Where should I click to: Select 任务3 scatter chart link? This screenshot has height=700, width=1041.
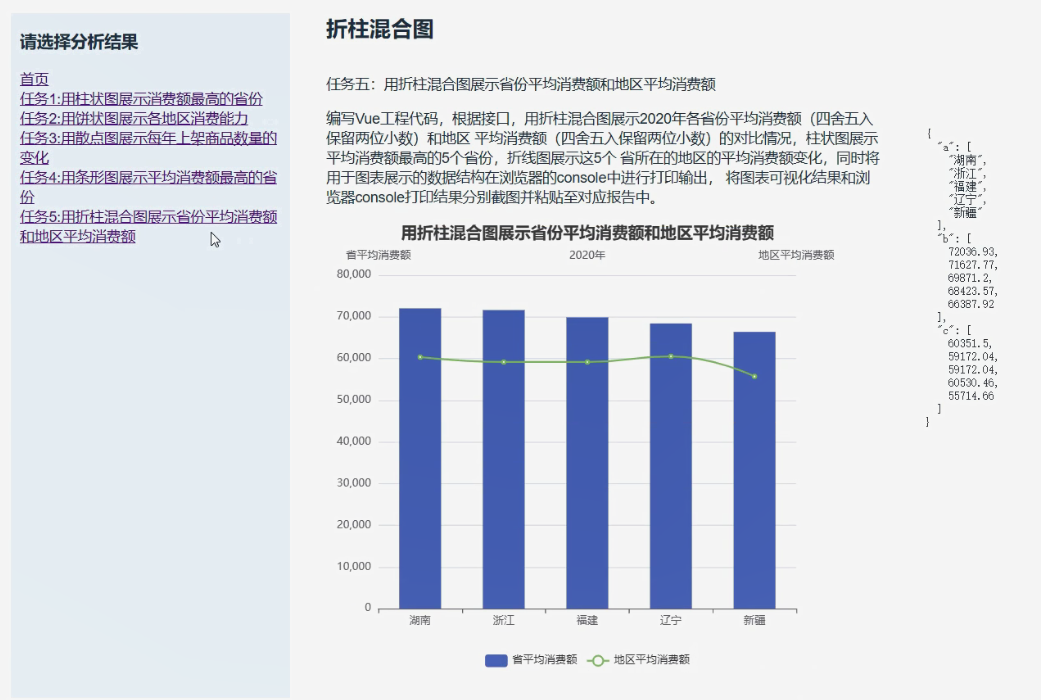click(148, 138)
